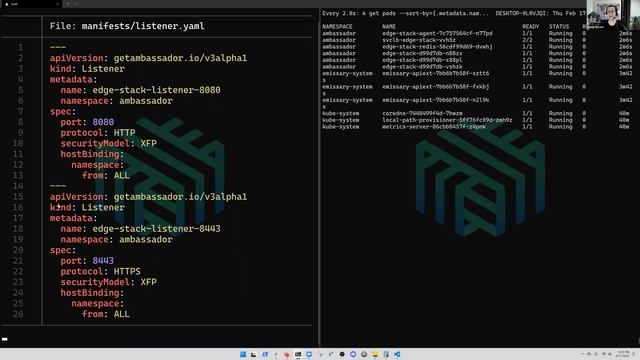640x360 pixels.
Task: Open the gray round settings-like taskbar icon
Action: [364, 354]
